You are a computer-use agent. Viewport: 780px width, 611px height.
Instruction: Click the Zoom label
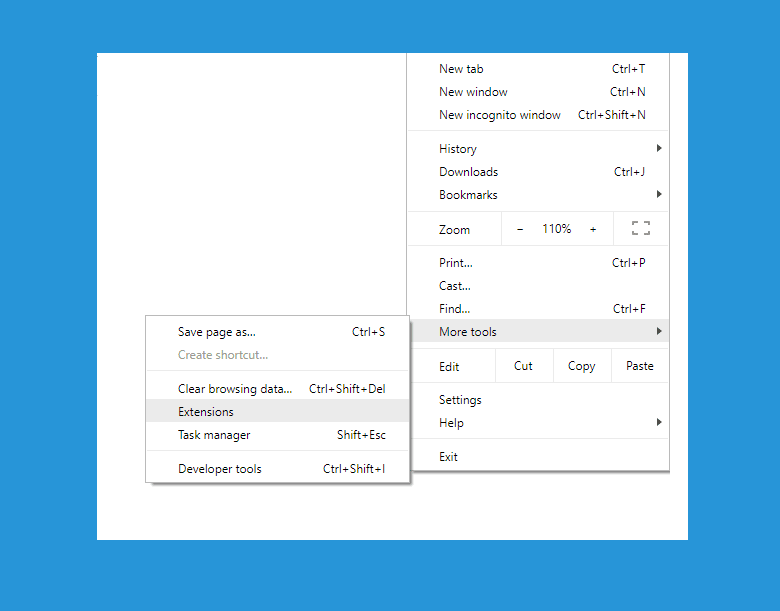click(x=454, y=229)
